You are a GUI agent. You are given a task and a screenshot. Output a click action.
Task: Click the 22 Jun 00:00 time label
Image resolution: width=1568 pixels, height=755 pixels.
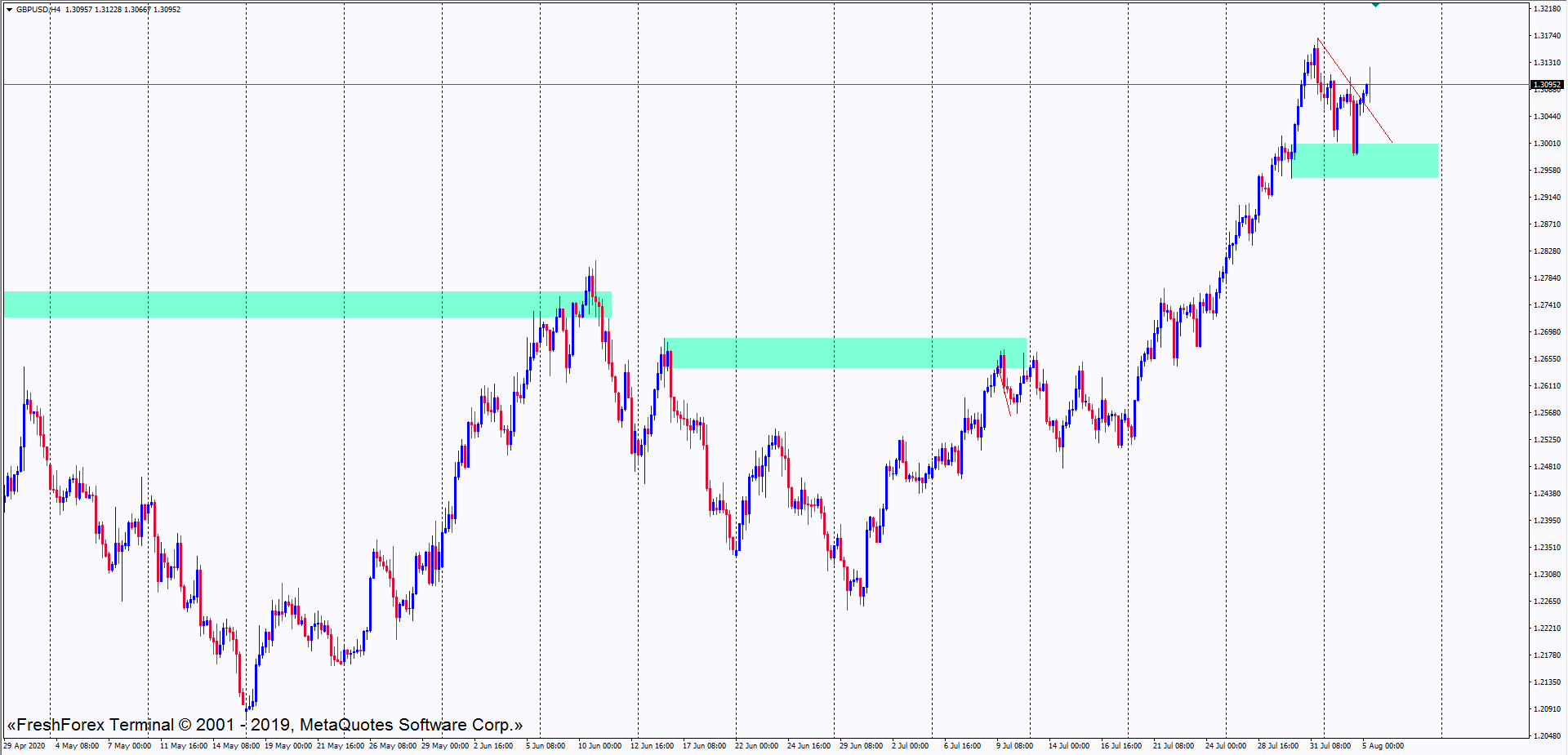tap(756, 745)
